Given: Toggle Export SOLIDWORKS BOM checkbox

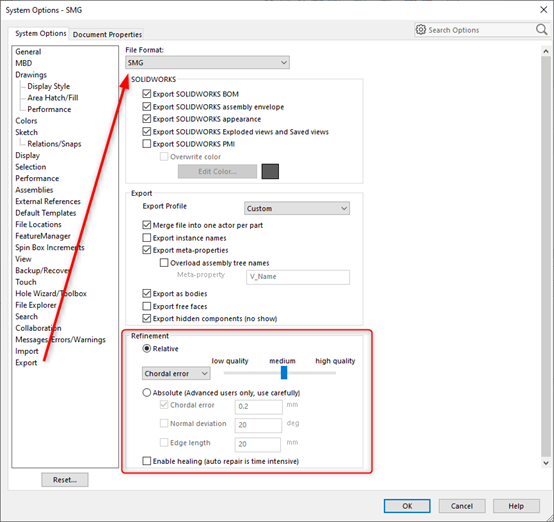Looking at the screenshot, I should 147,94.
